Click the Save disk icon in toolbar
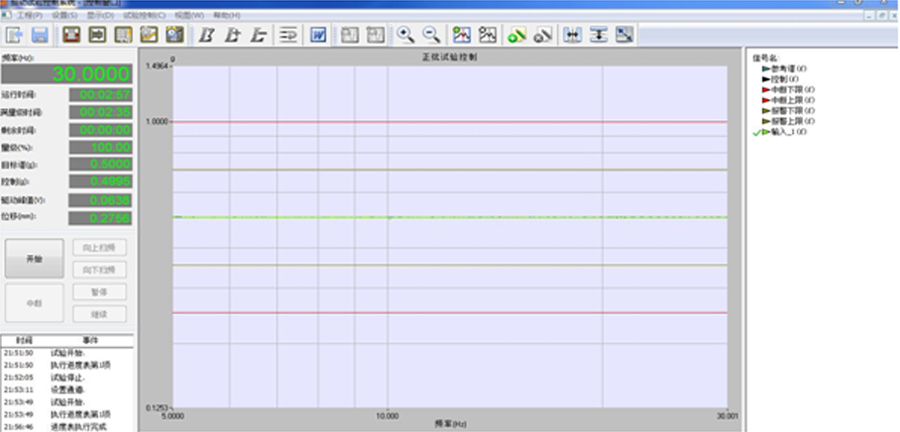Screen dimensions: 900x432 (x=40, y=36)
